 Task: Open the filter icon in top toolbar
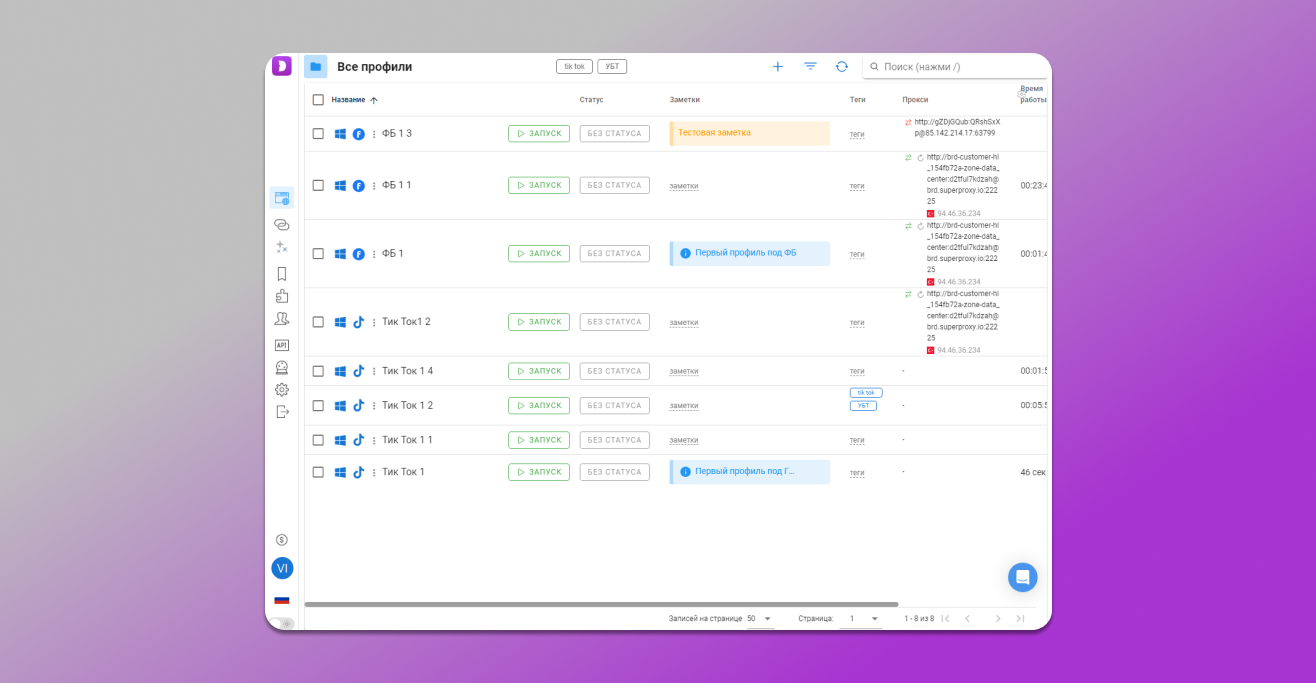point(810,67)
